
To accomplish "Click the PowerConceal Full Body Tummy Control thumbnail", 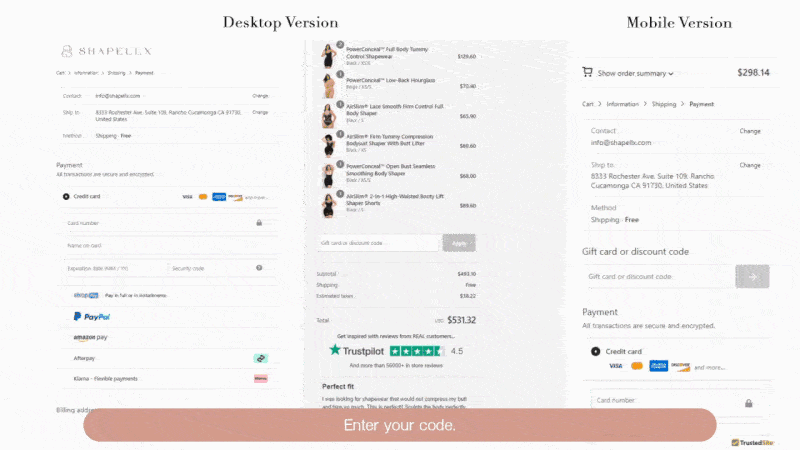I will [x=329, y=56].
